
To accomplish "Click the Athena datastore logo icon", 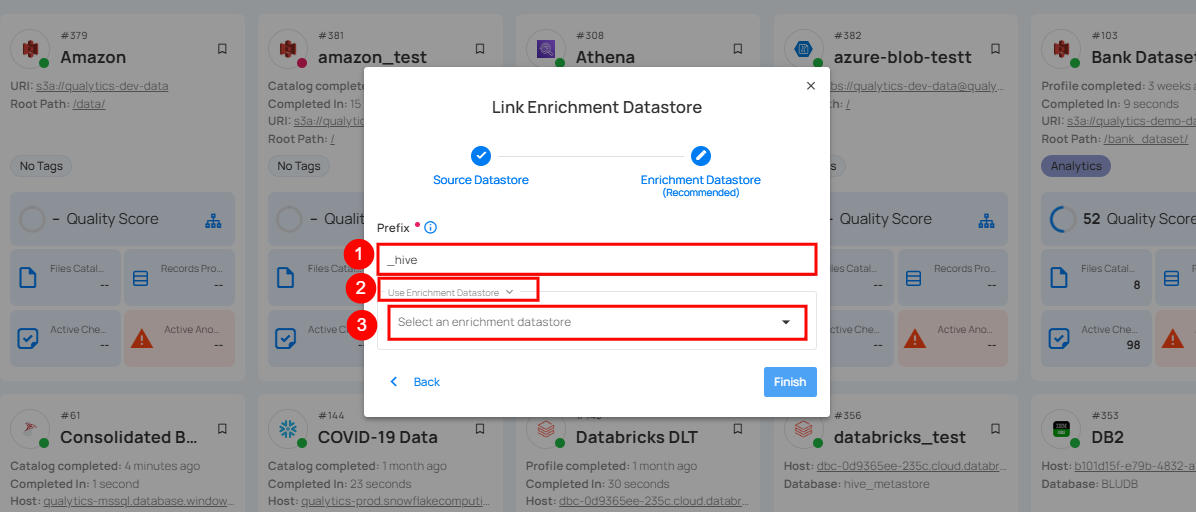I will [x=547, y=48].
